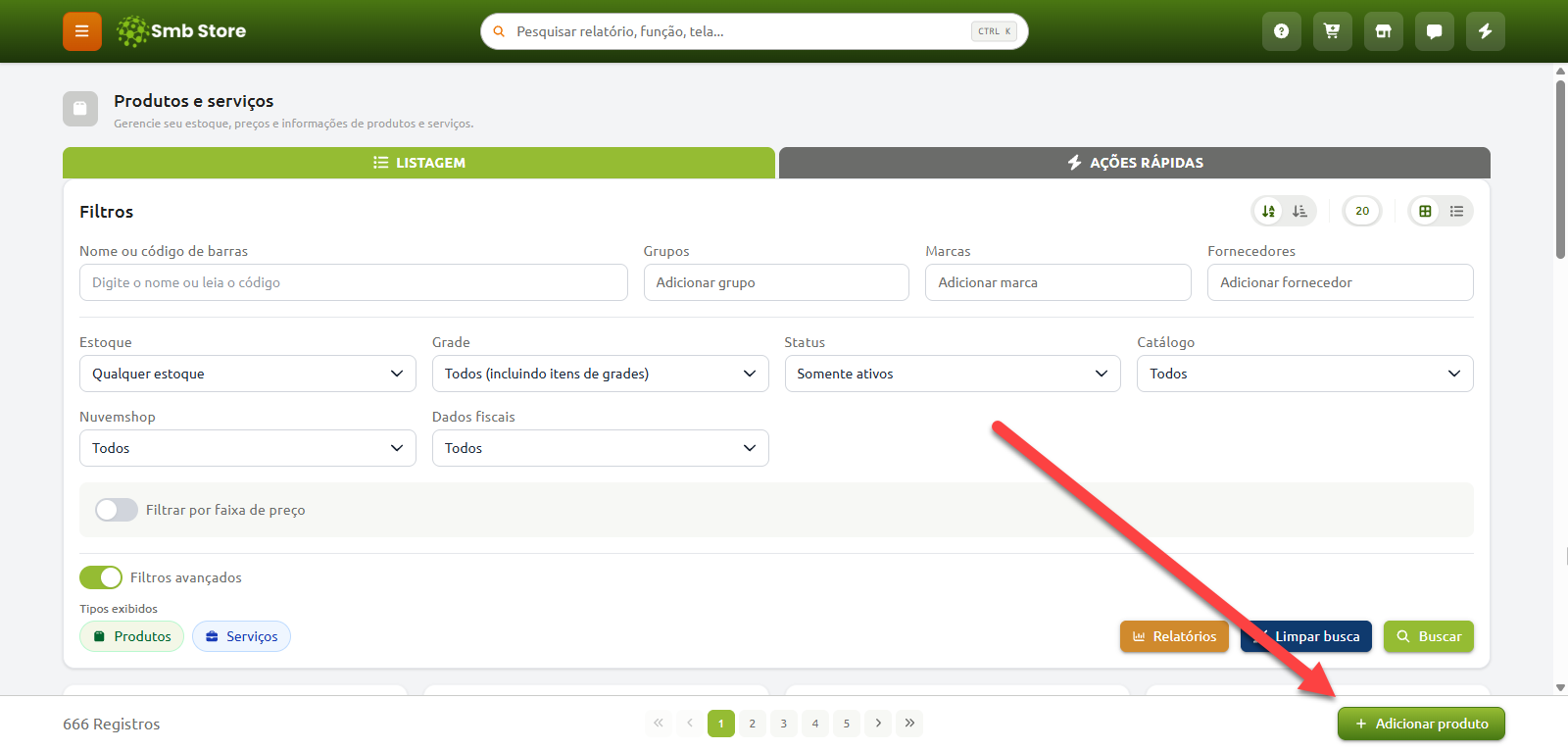Select the descending sort order icon

tap(1299, 211)
